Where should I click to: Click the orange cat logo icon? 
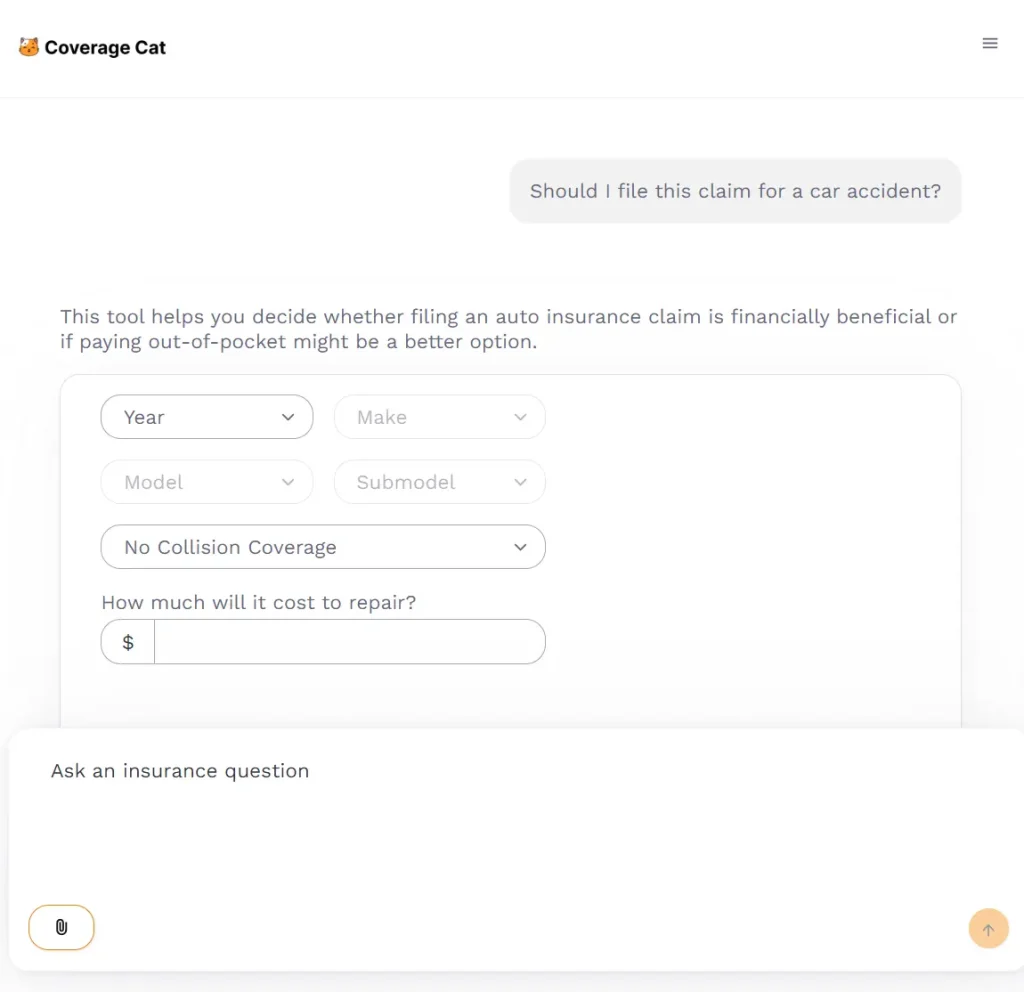[29, 47]
